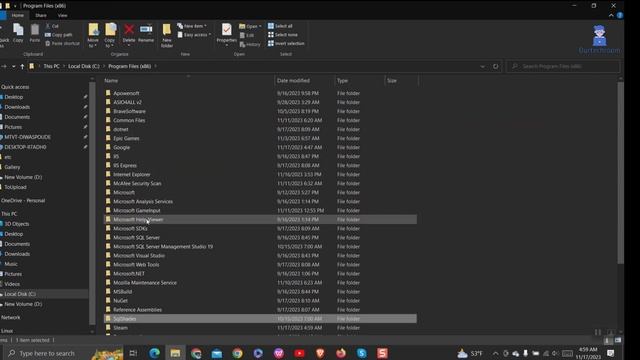
Task: Click the Edit command in Open group
Action: [247, 35]
